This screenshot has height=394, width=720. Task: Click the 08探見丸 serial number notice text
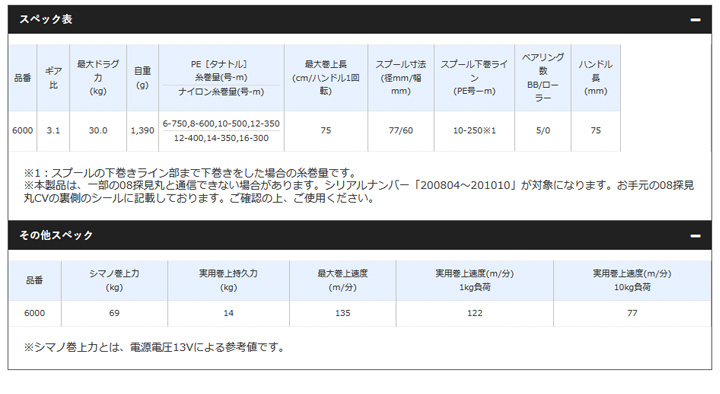pos(359,192)
